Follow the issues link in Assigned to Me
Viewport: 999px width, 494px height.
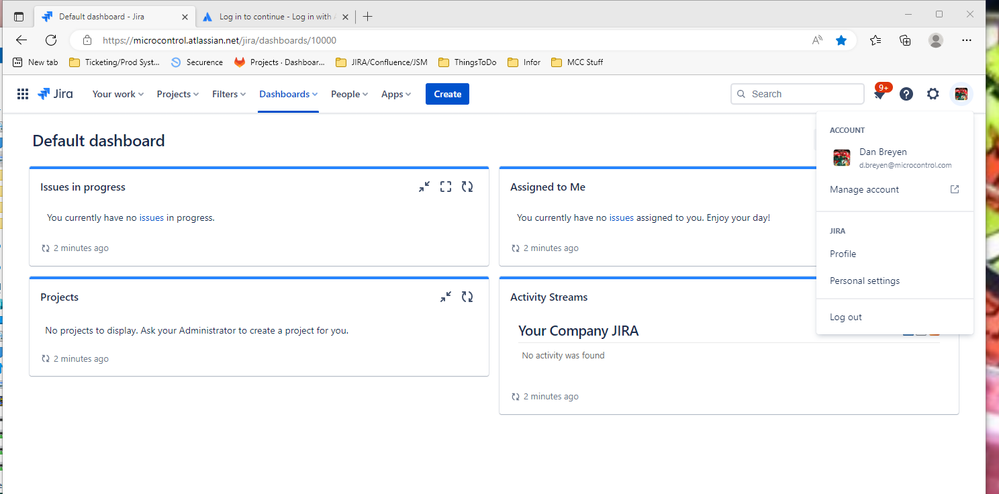click(621, 217)
